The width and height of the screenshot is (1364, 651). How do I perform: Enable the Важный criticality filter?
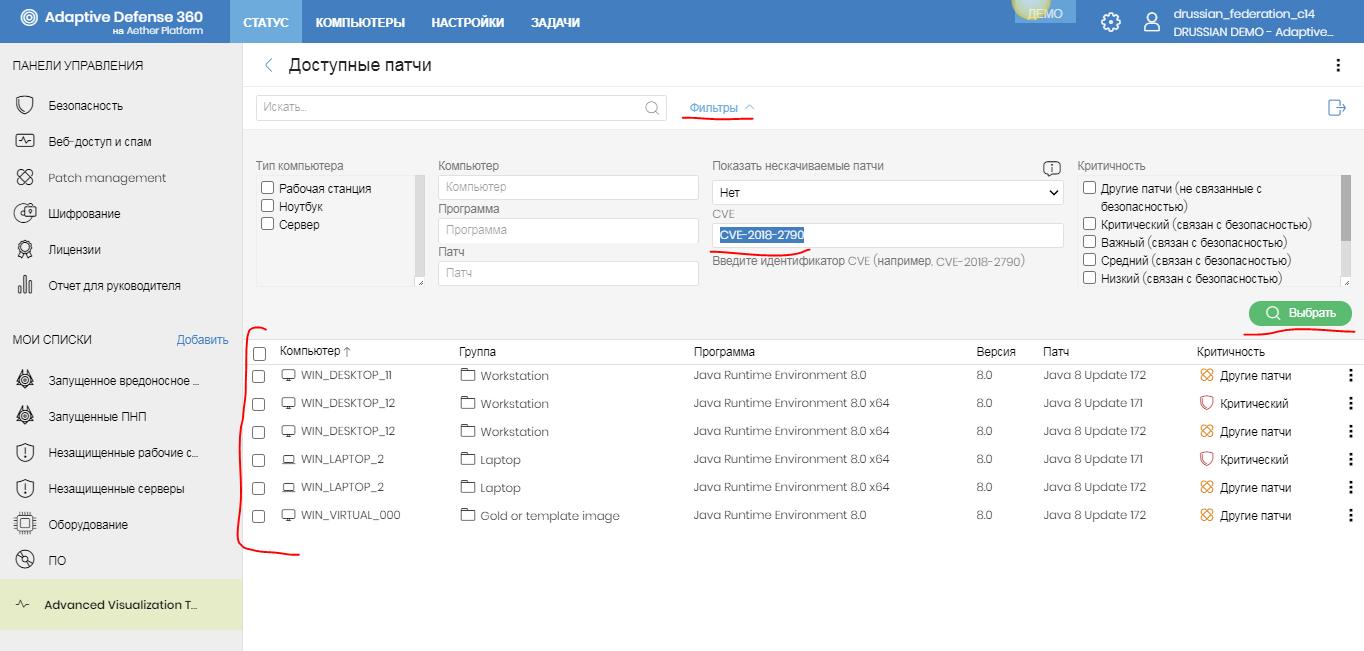[1090, 242]
